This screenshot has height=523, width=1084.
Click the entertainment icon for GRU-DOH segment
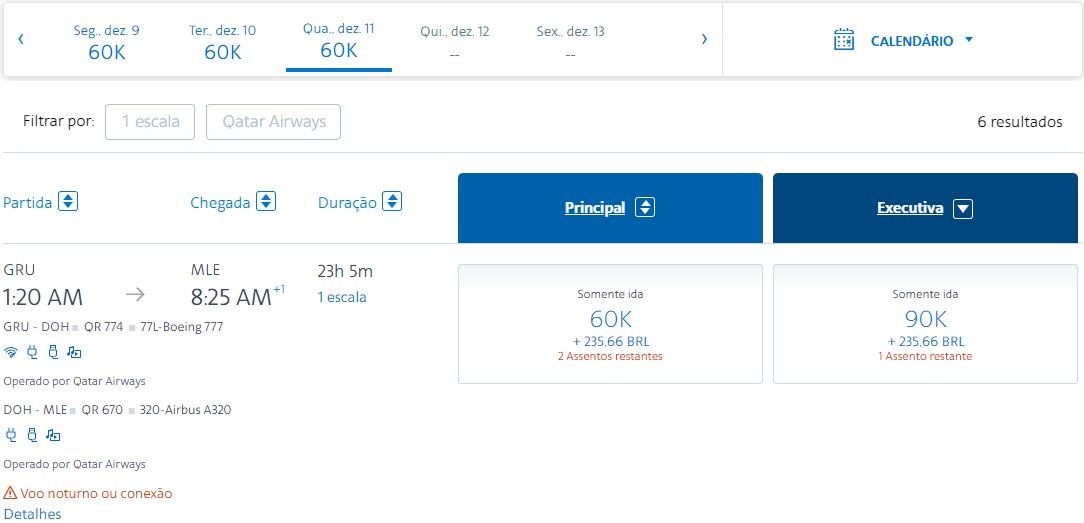(x=74, y=352)
